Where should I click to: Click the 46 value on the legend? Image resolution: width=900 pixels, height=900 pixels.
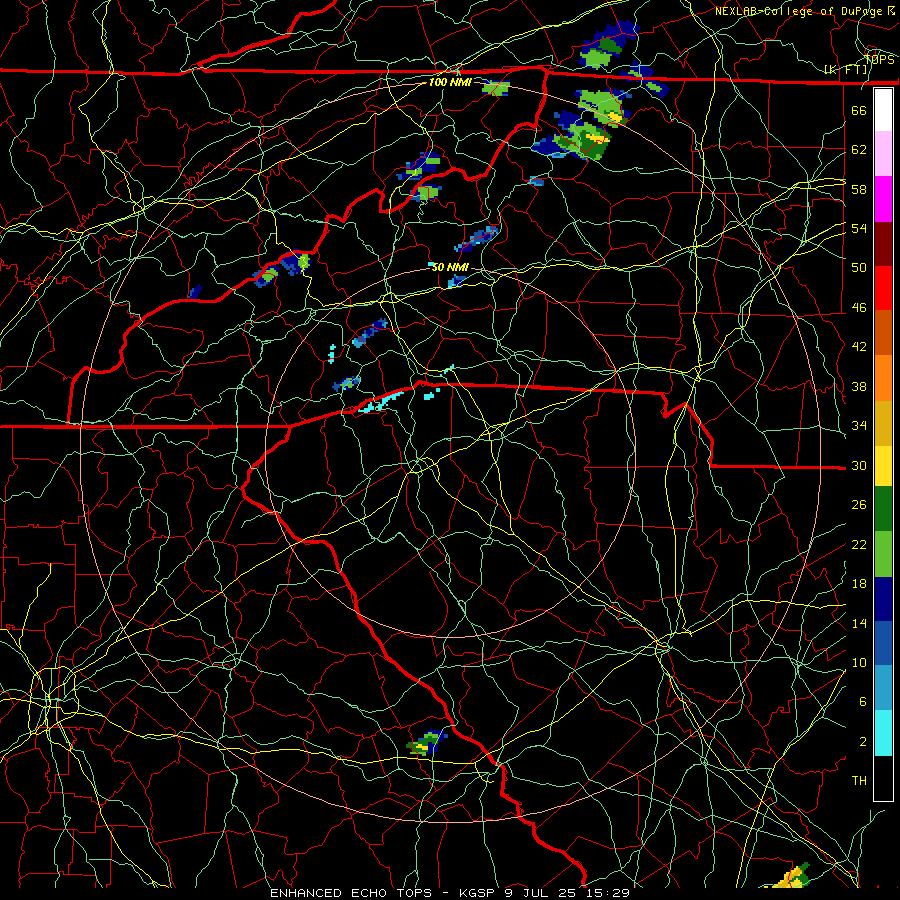pyautogui.click(x=859, y=308)
